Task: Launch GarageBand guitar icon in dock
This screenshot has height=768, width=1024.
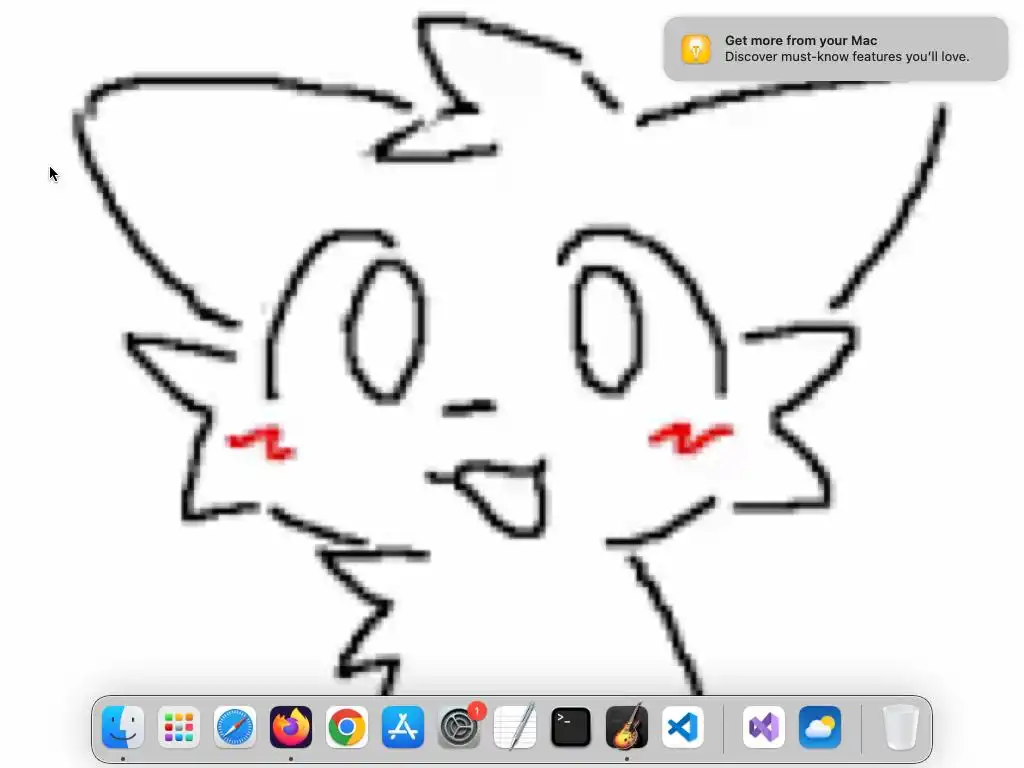Action: [x=627, y=727]
